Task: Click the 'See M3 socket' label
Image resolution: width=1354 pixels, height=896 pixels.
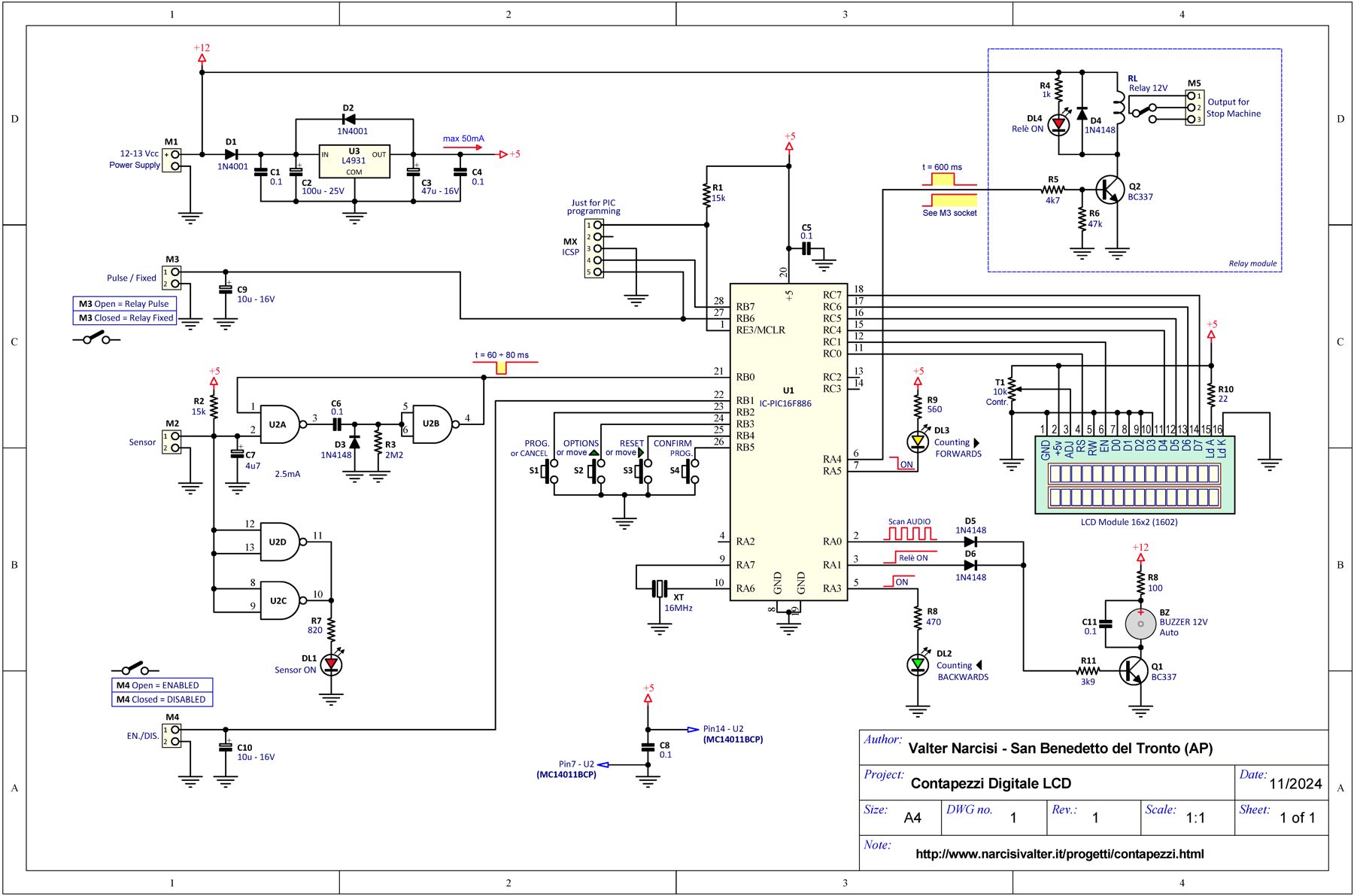Action: click(949, 213)
